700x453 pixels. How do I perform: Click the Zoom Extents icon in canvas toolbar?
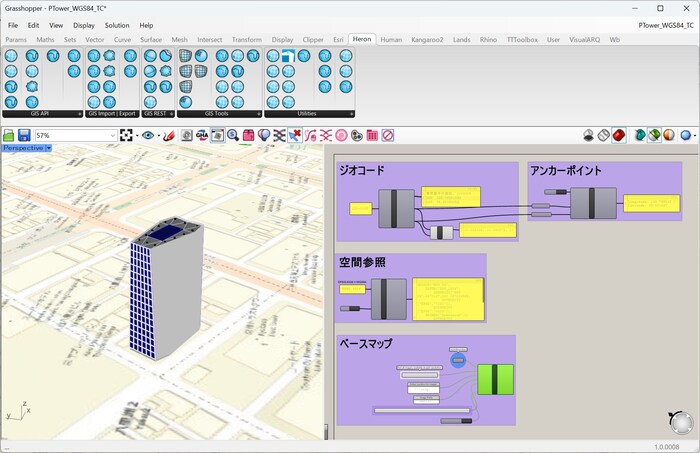tap(127, 135)
